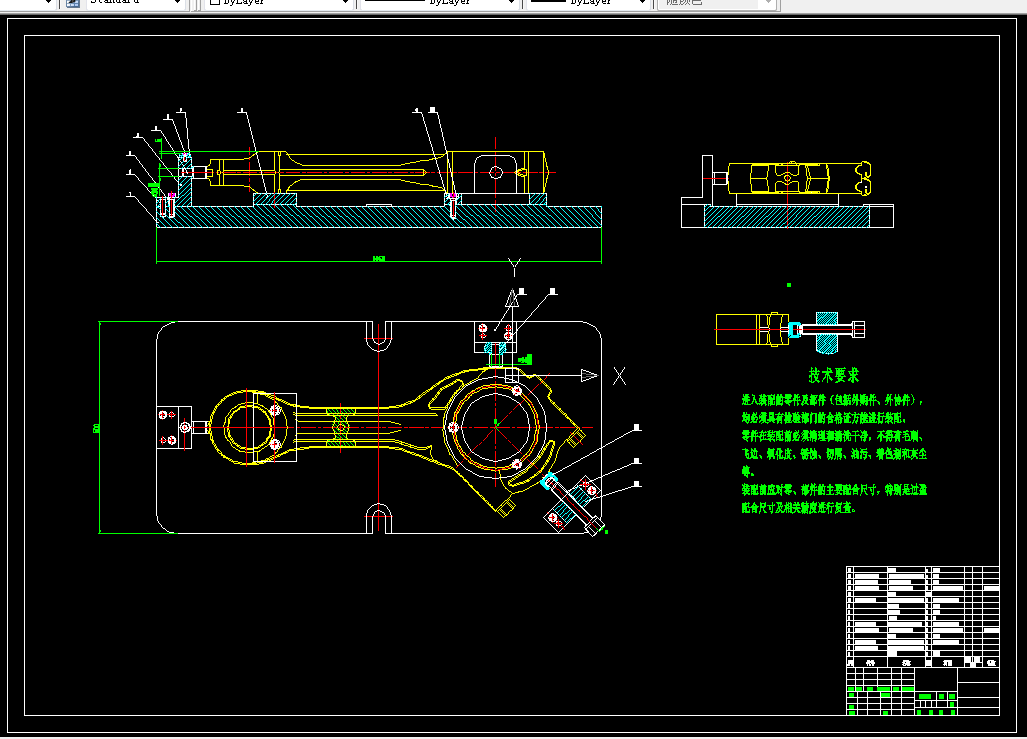Click the X axis label

point(619,375)
